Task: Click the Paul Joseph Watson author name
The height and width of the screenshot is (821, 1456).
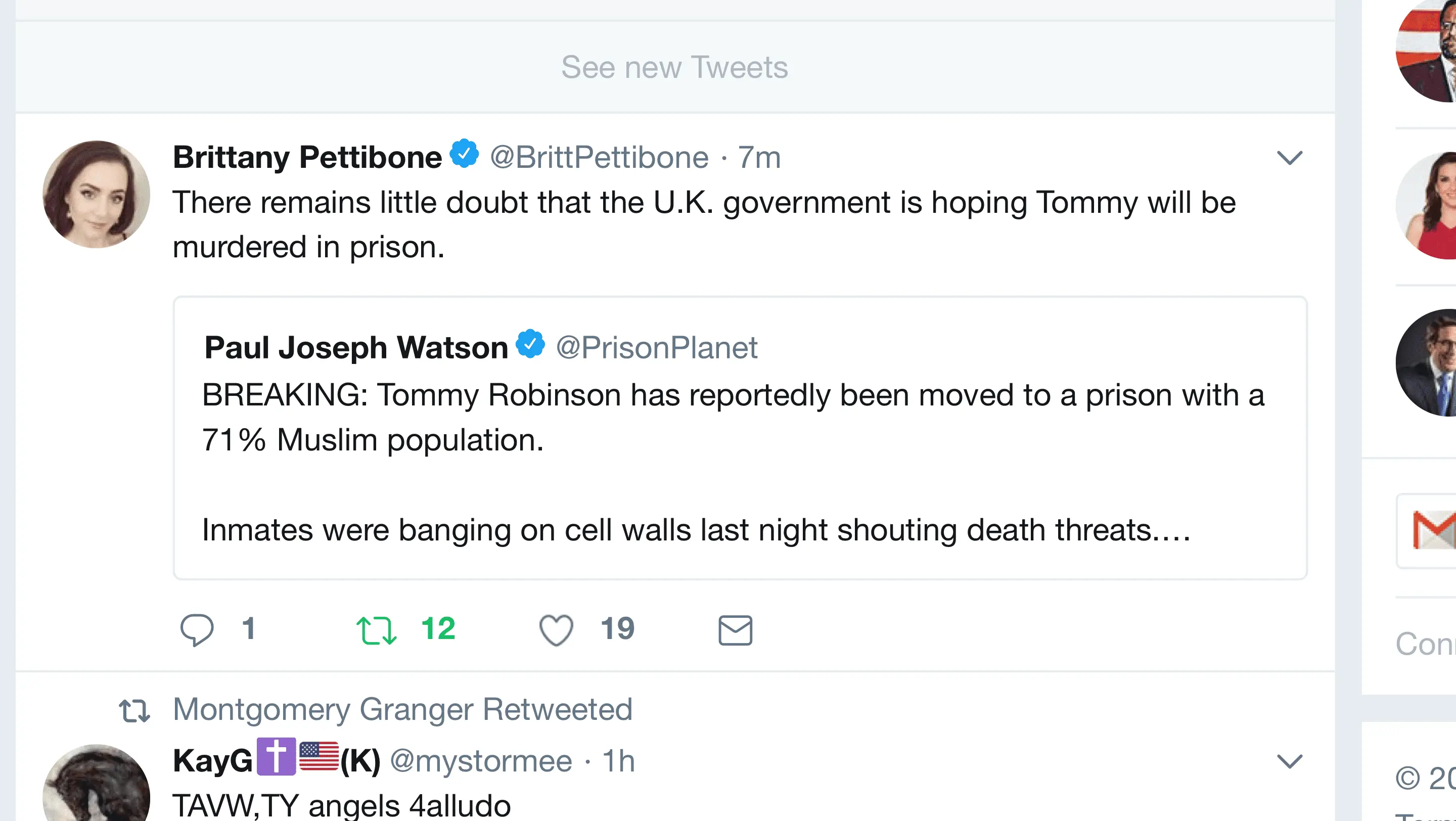Action: 356,347
